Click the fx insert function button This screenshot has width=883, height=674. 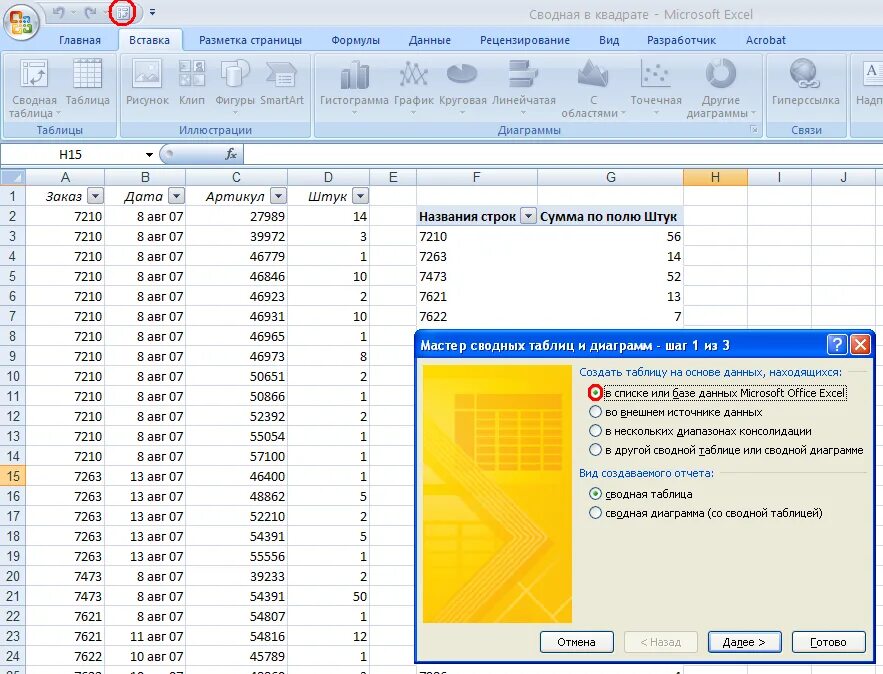pyautogui.click(x=231, y=154)
